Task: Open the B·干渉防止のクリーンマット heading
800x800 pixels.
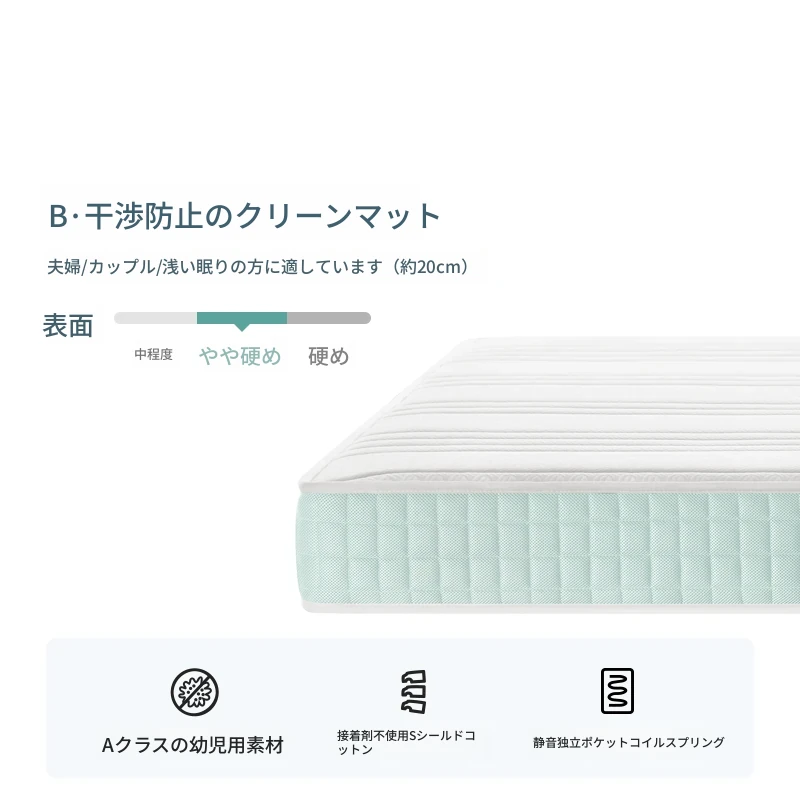Action: (x=244, y=216)
